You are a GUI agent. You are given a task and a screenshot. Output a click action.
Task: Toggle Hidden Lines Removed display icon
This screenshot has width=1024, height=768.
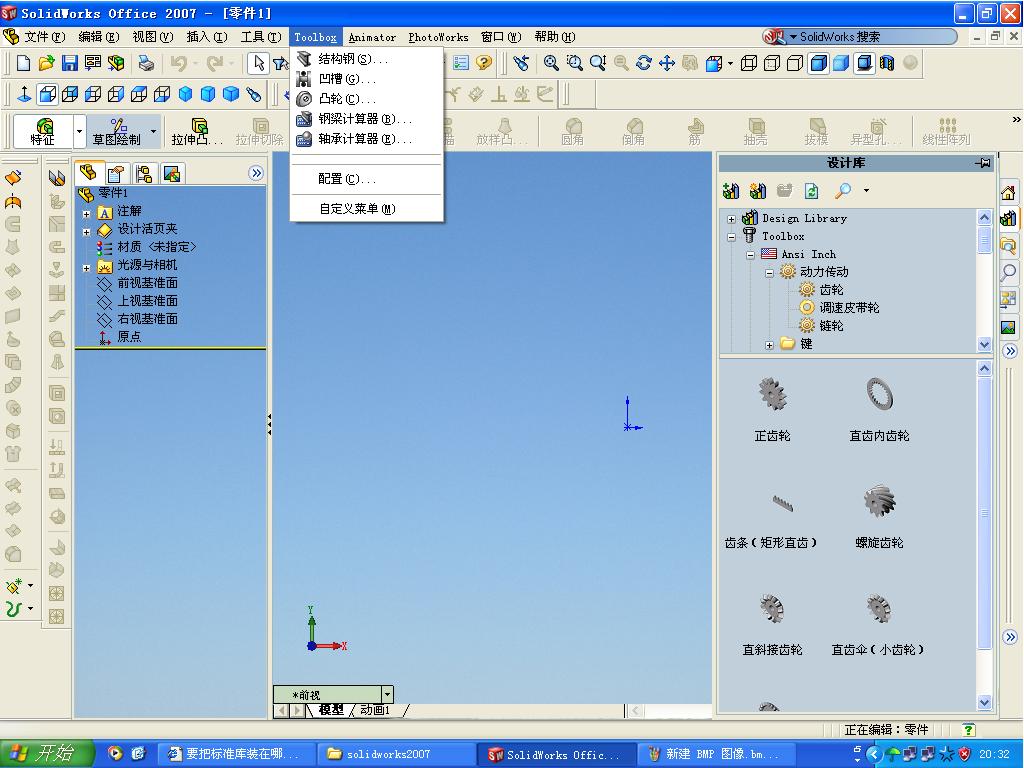tap(795, 63)
